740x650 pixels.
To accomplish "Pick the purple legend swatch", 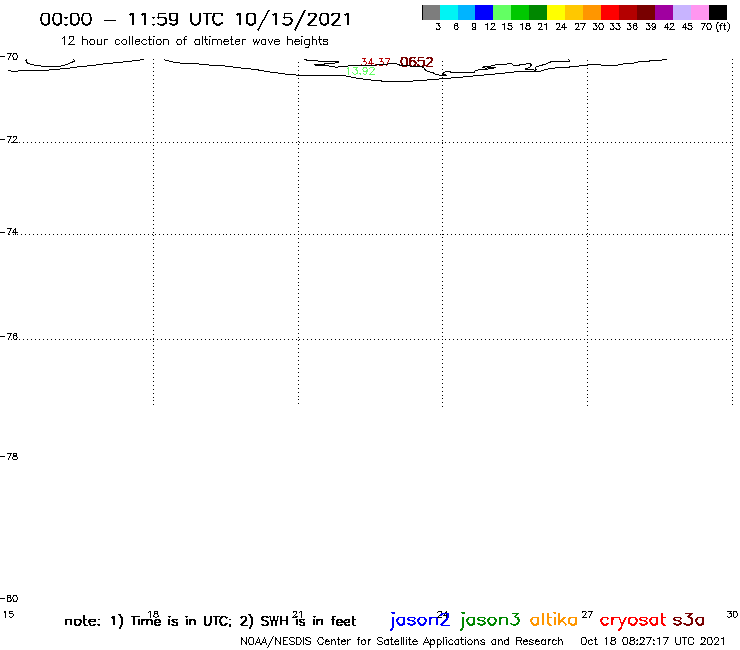I will [664, 12].
